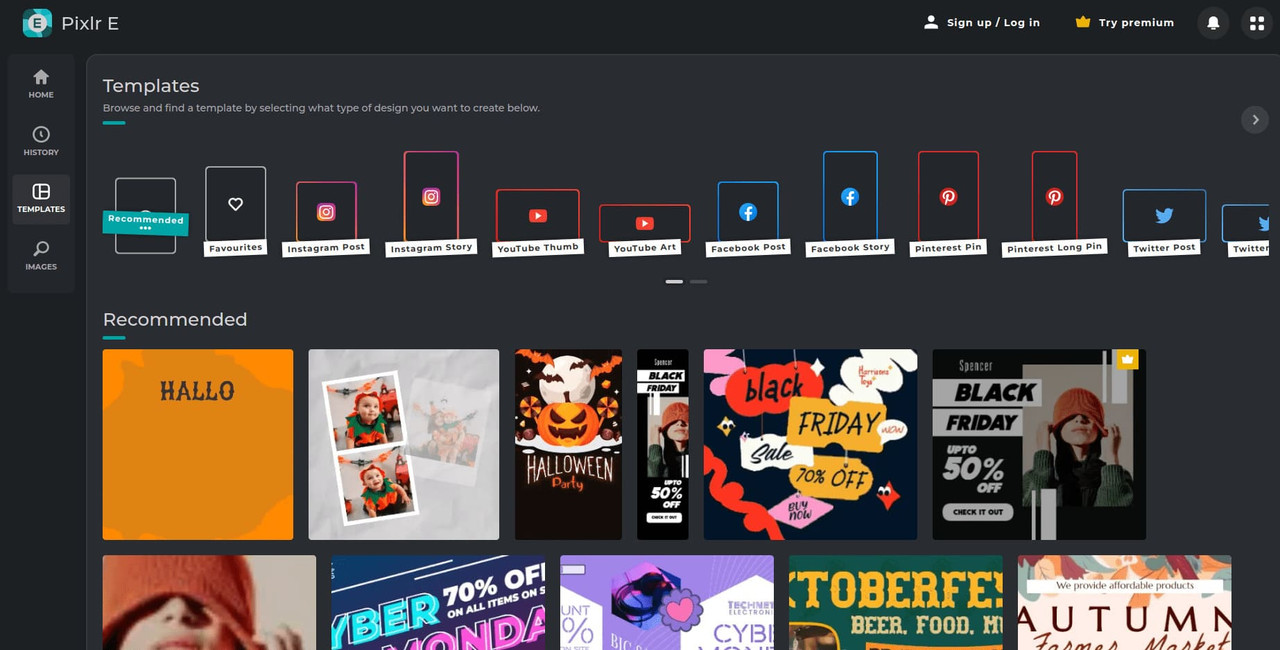
Task: Choose the Facebook Story template type
Action: point(850,204)
